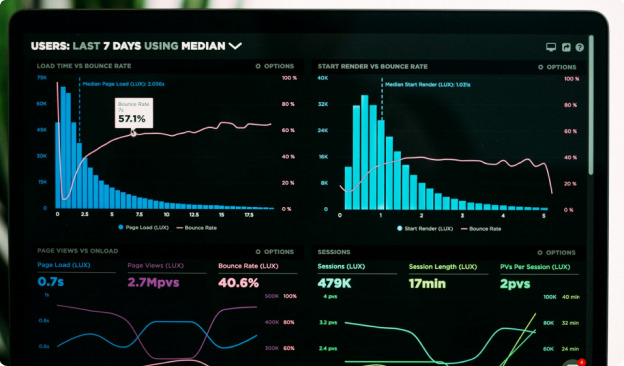The height and width of the screenshot is (366, 624).
Task: Open the LAST 7 DAYS time selector
Action: click(107, 46)
